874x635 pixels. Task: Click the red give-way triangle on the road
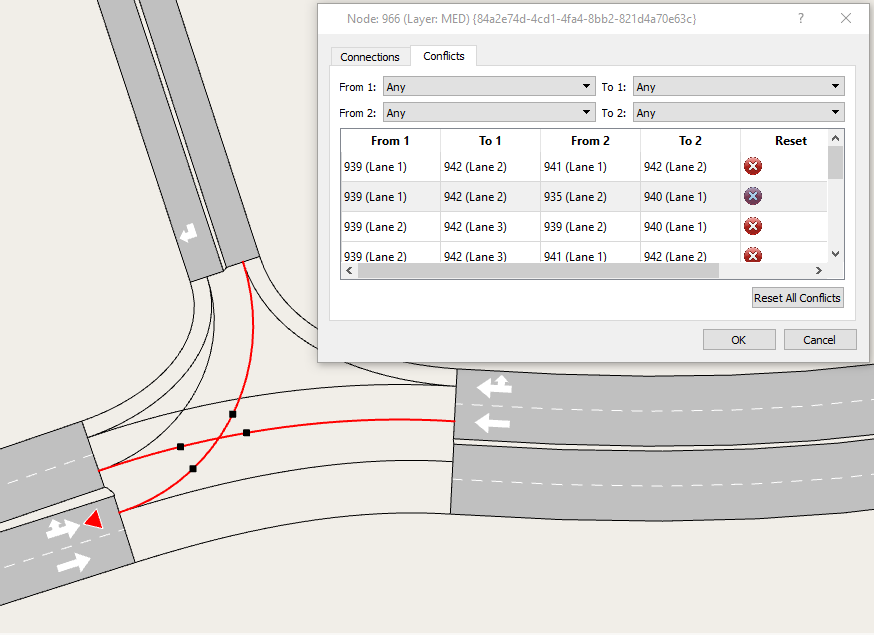coord(93,519)
